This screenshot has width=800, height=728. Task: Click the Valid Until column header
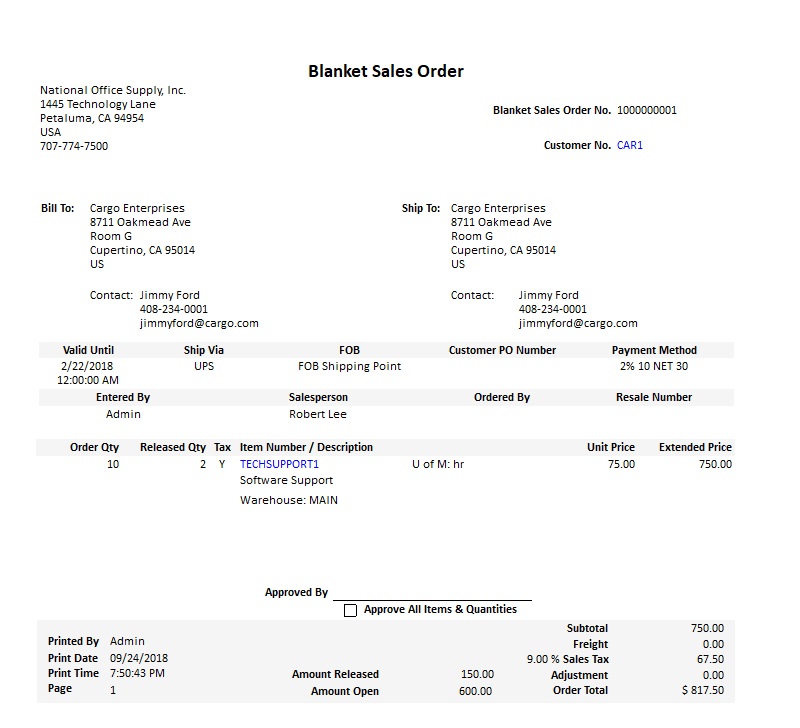[88, 350]
